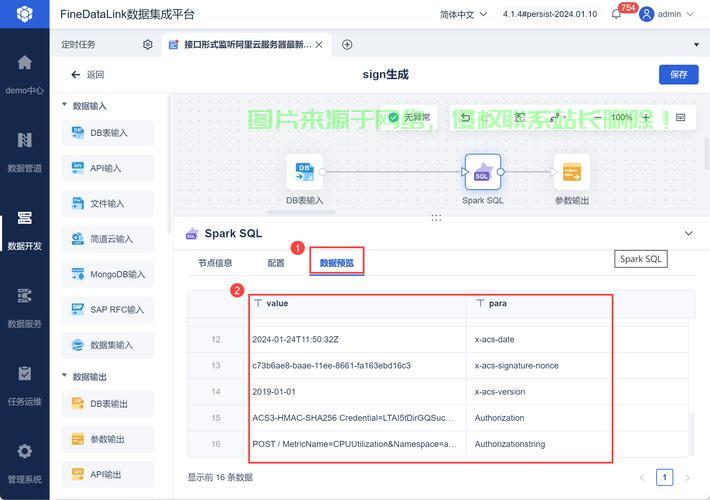The height and width of the screenshot is (500, 710).
Task: Open 数据开发 in the sidebar
Action: (24, 229)
